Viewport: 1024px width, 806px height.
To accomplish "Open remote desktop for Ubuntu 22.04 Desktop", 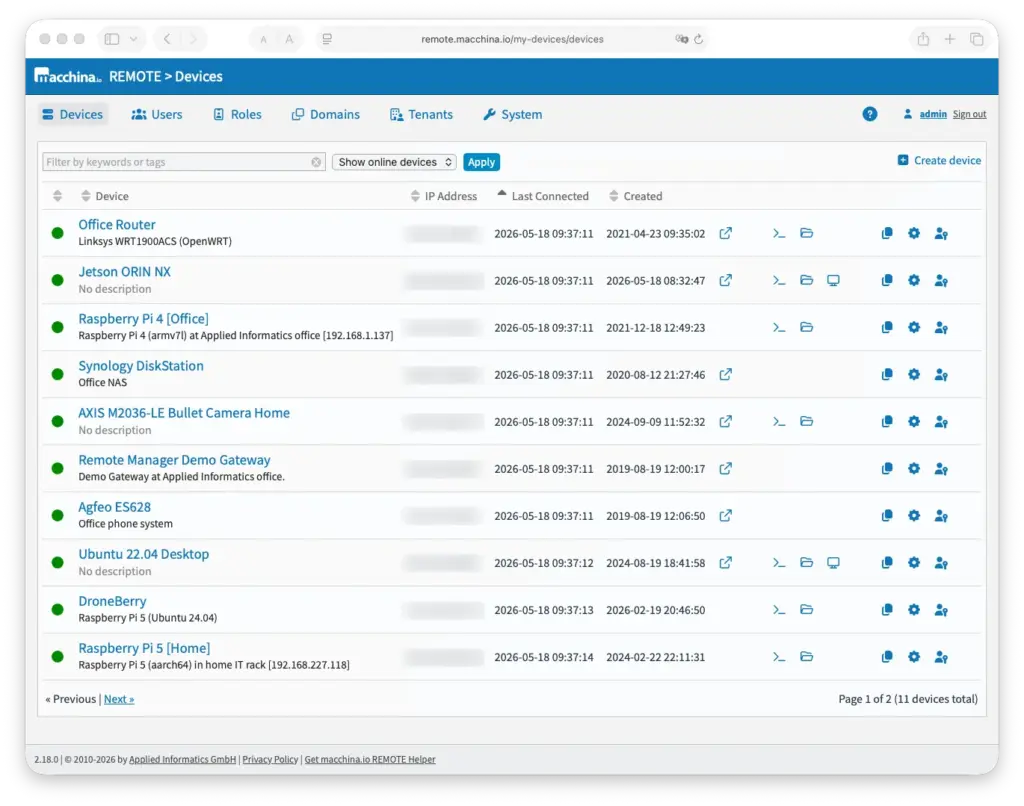I will [x=833, y=562].
